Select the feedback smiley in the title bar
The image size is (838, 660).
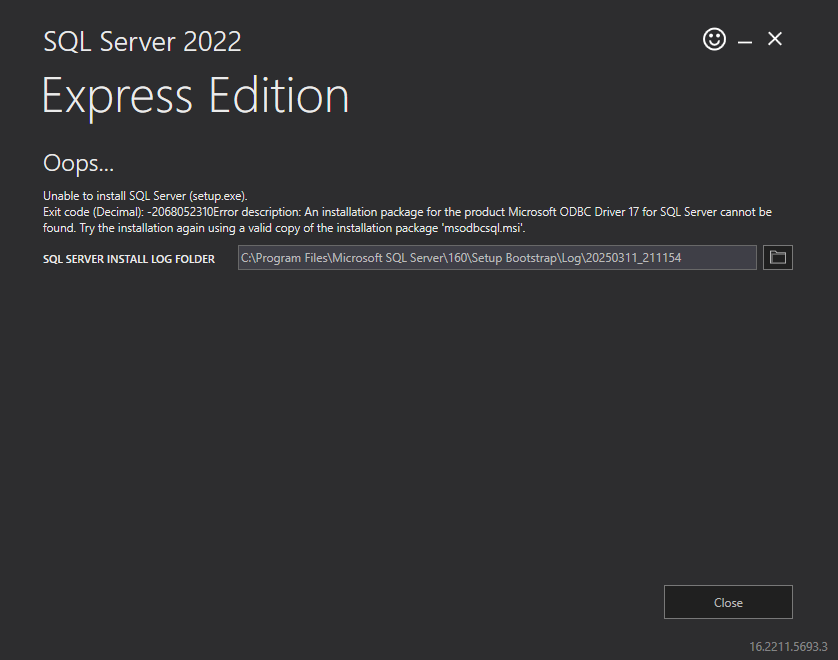pyautogui.click(x=714, y=39)
